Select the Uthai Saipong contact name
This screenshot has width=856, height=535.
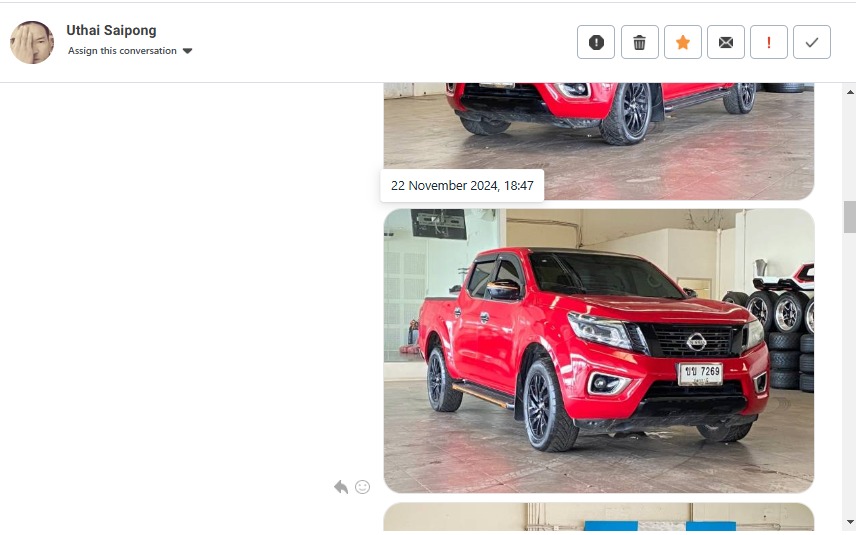click(x=111, y=31)
